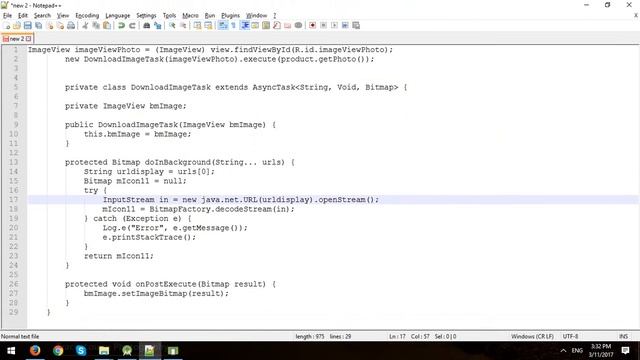Toggle Word Wrap toolbar icon
Screen dimensions: 640x360
coord(223,25)
